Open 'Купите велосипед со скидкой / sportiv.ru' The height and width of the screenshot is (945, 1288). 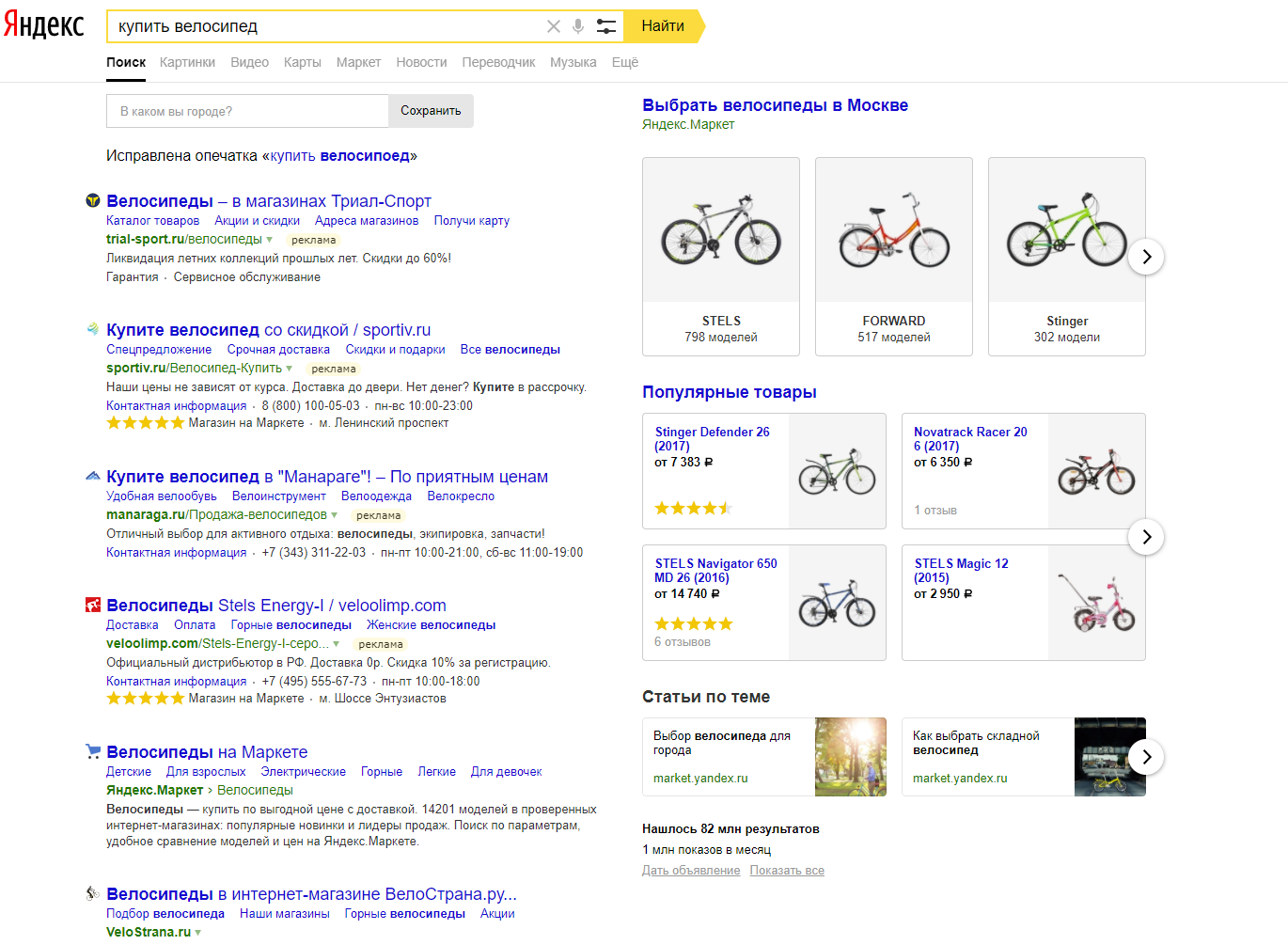coord(269,330)
